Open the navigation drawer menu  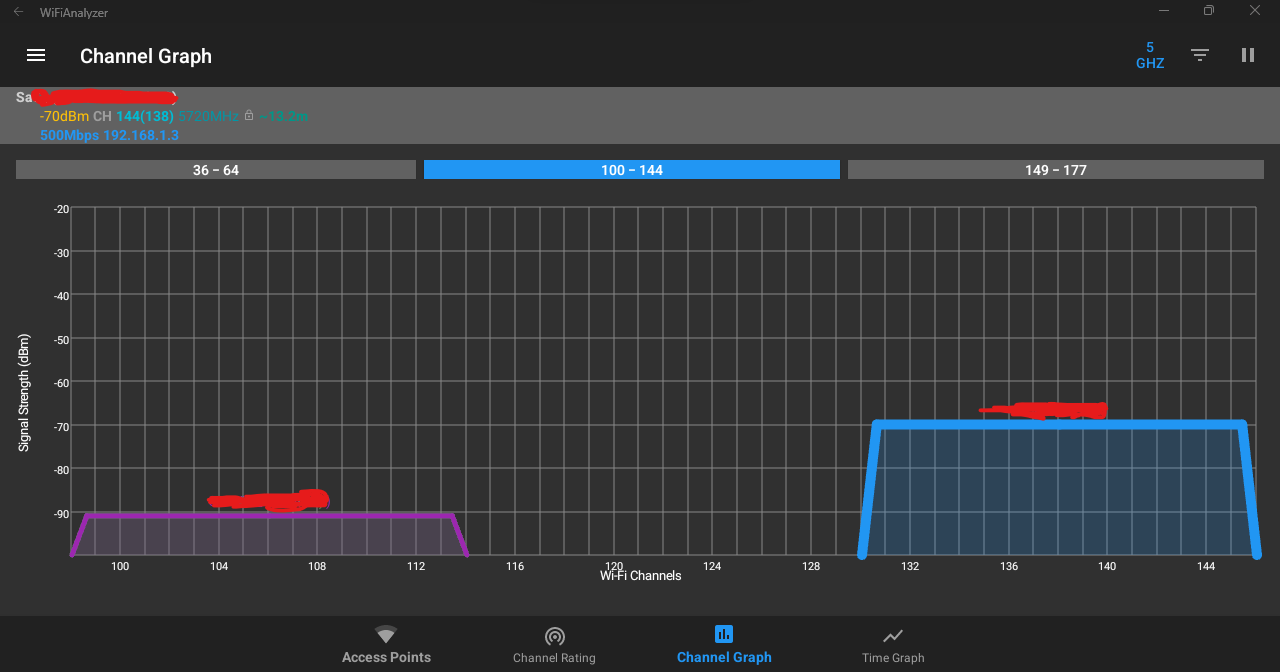36,55
